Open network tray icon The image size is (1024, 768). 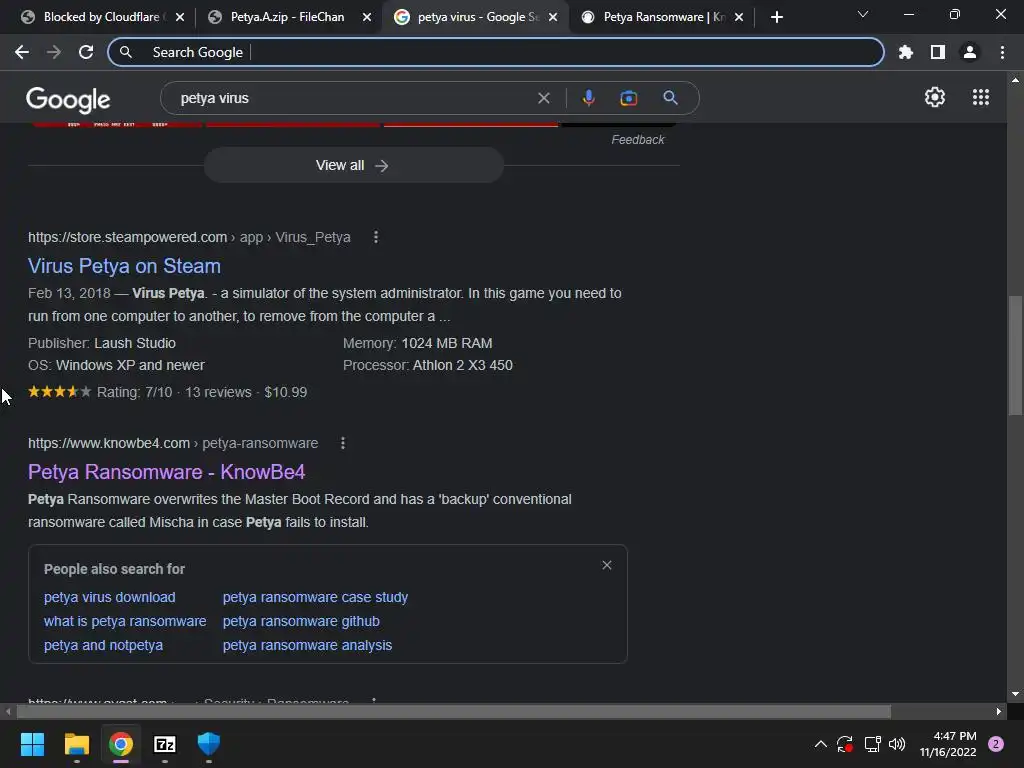click(872, 744)
